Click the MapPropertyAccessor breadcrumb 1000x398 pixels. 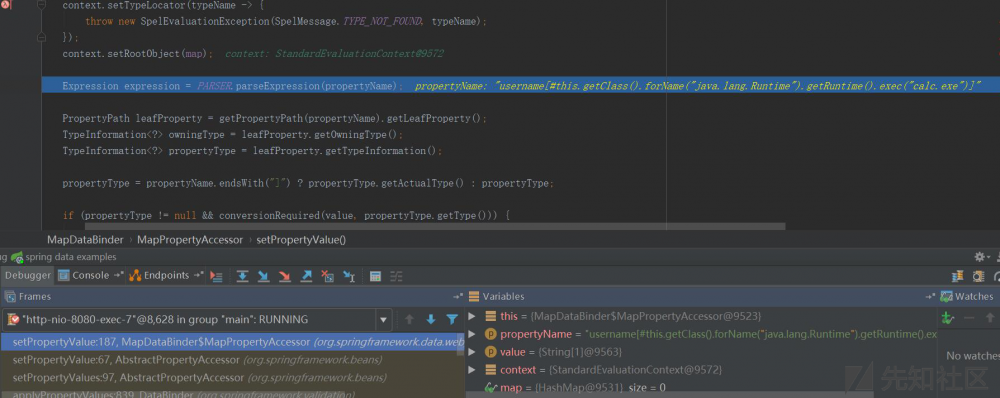pos(190,240)
